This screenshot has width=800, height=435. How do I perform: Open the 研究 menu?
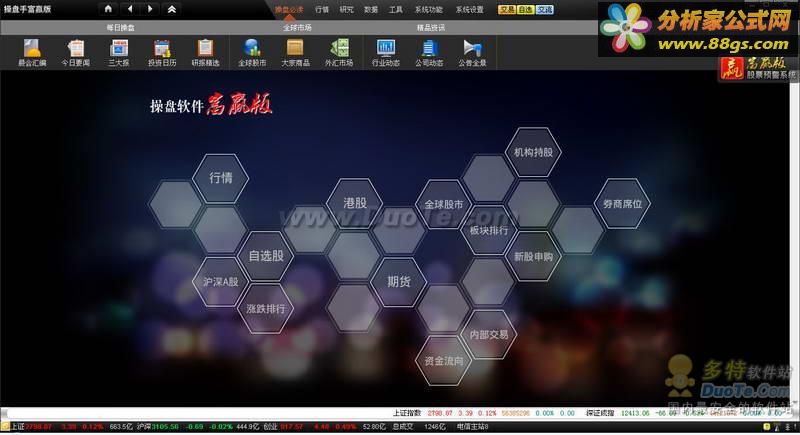pyautogui.click(x=346, y=10)
